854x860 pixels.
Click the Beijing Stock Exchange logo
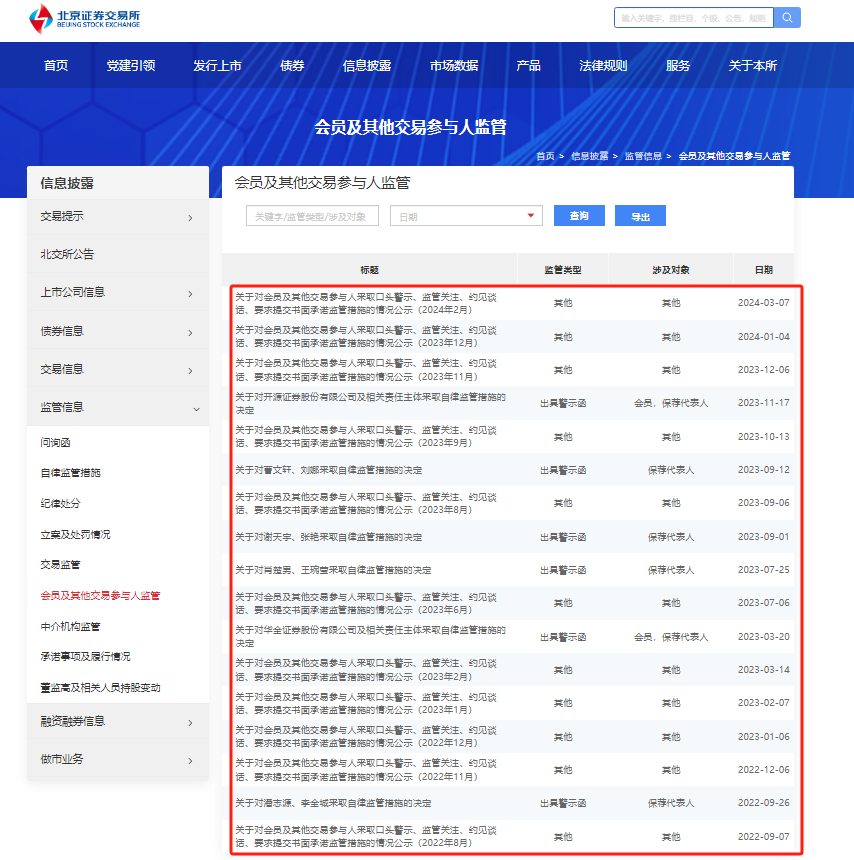click(85, 19)
